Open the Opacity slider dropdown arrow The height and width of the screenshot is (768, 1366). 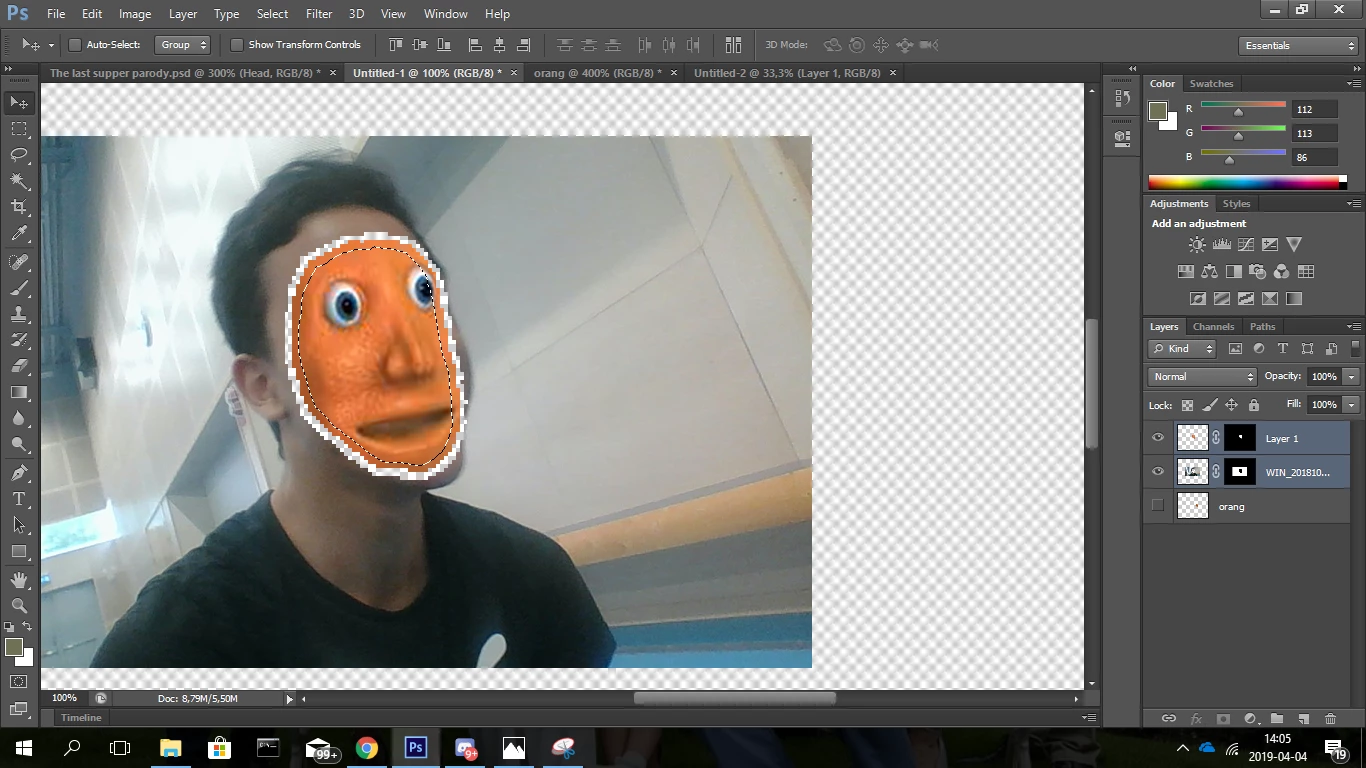[x=1352, y=377]
